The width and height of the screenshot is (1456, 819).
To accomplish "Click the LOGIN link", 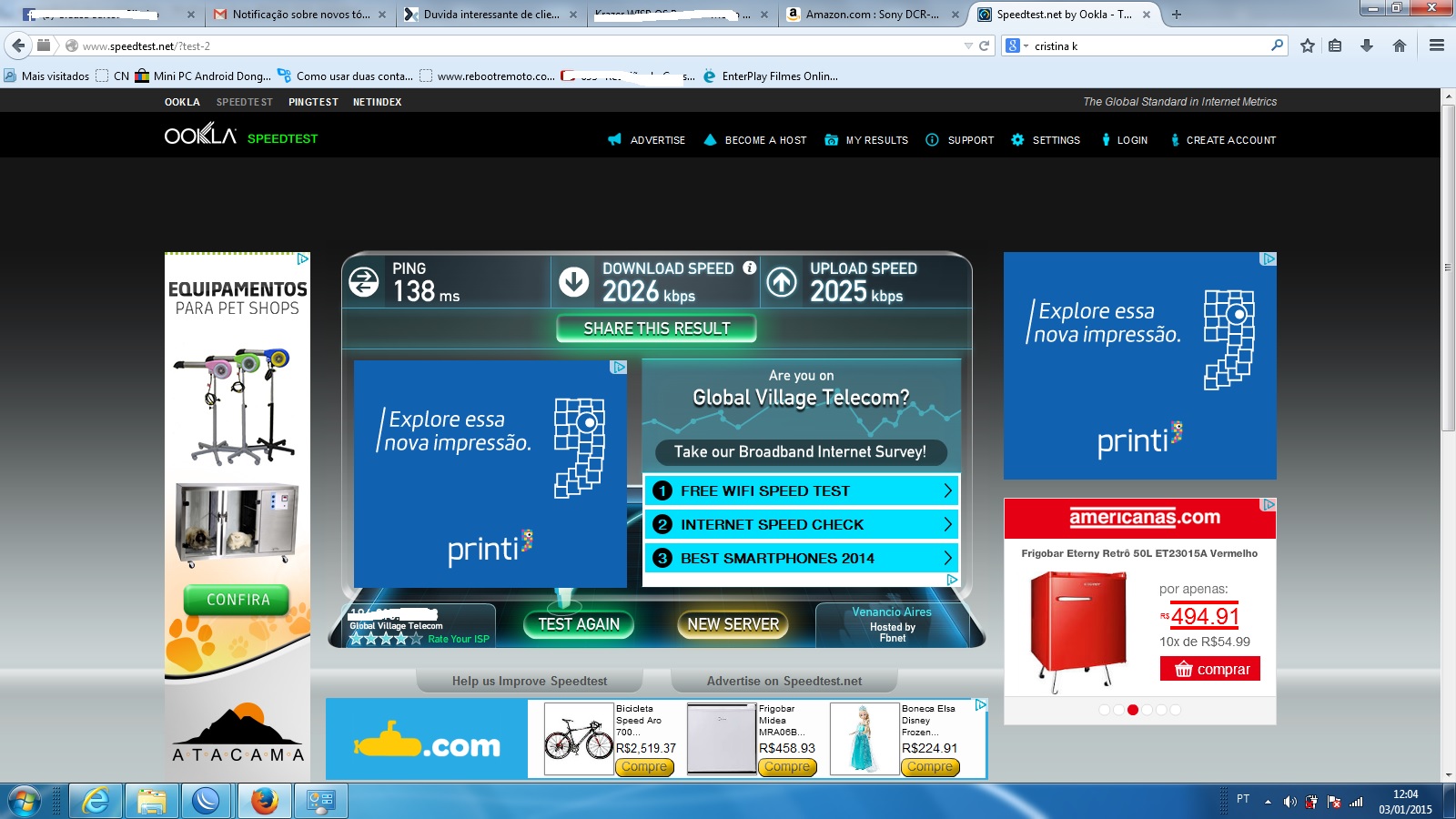I will click(x=1132, y=140).
